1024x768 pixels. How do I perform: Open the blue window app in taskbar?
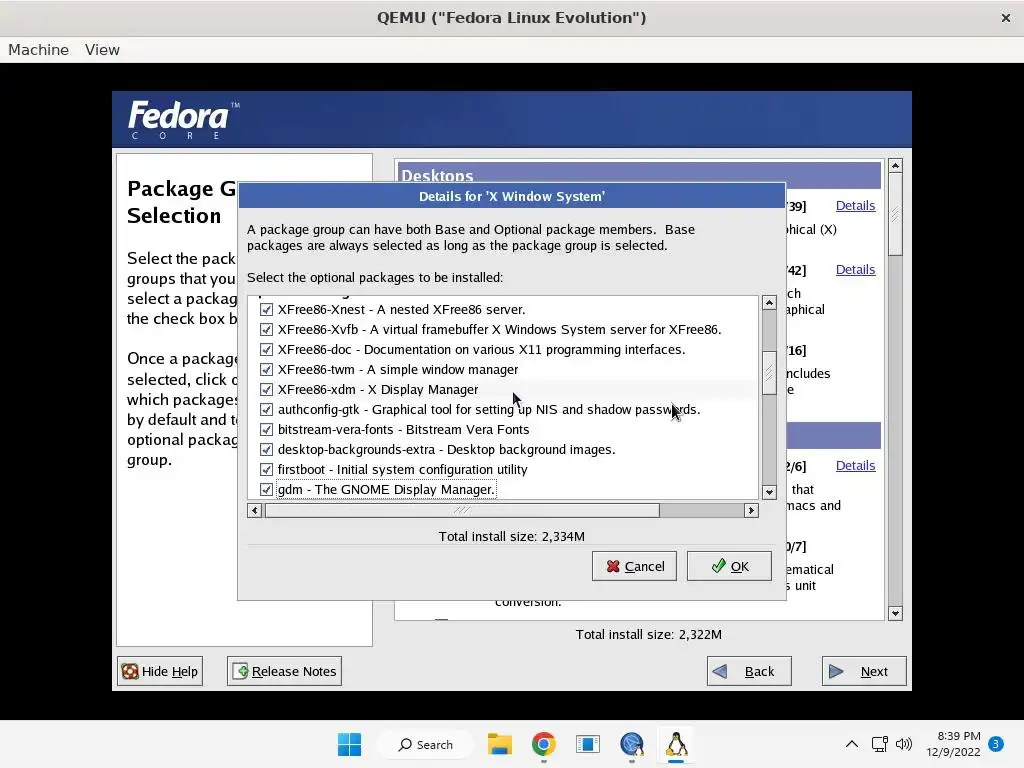point(588,744)
